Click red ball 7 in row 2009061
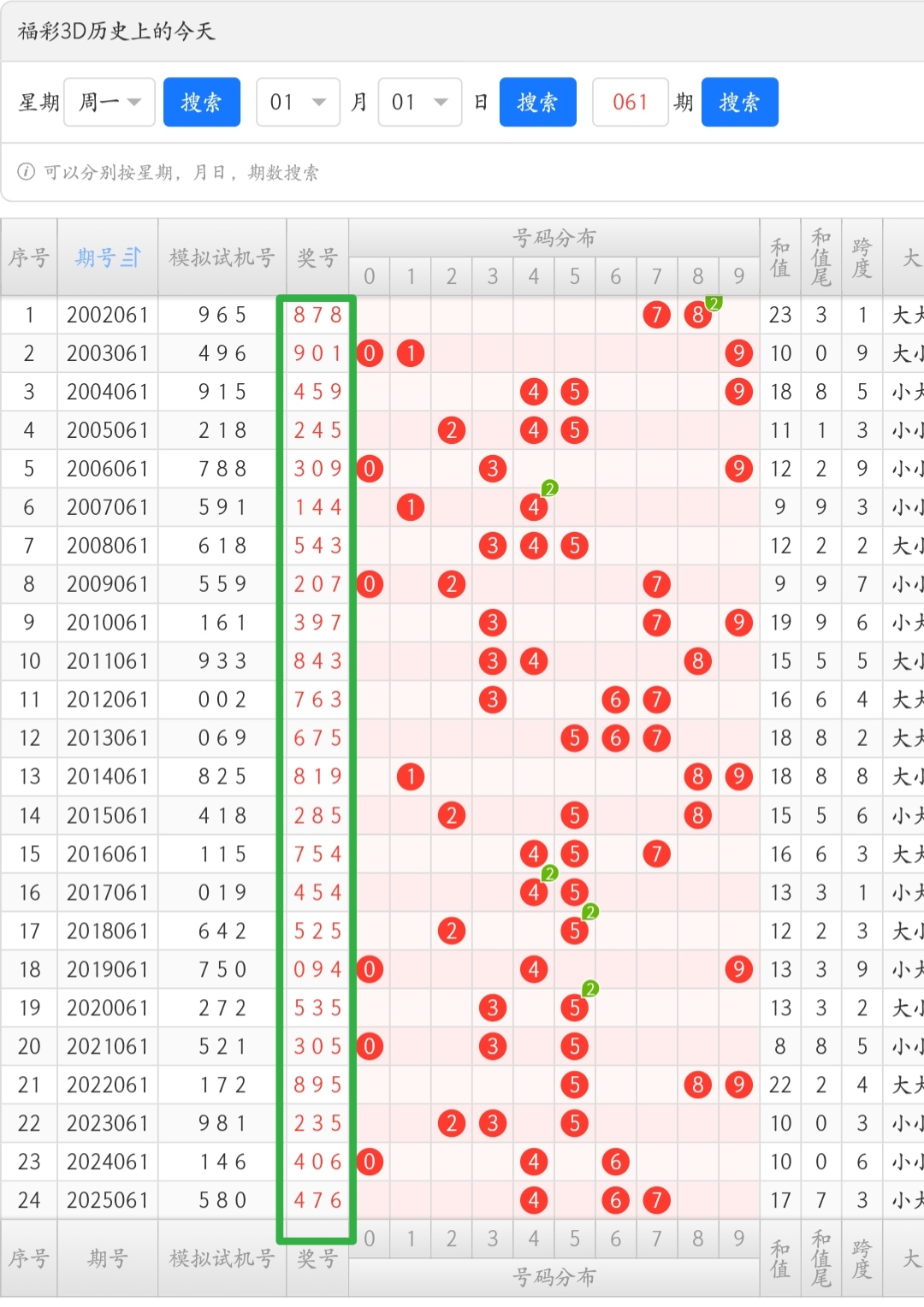The image size is (924, 1307). (x=656, y=584)
